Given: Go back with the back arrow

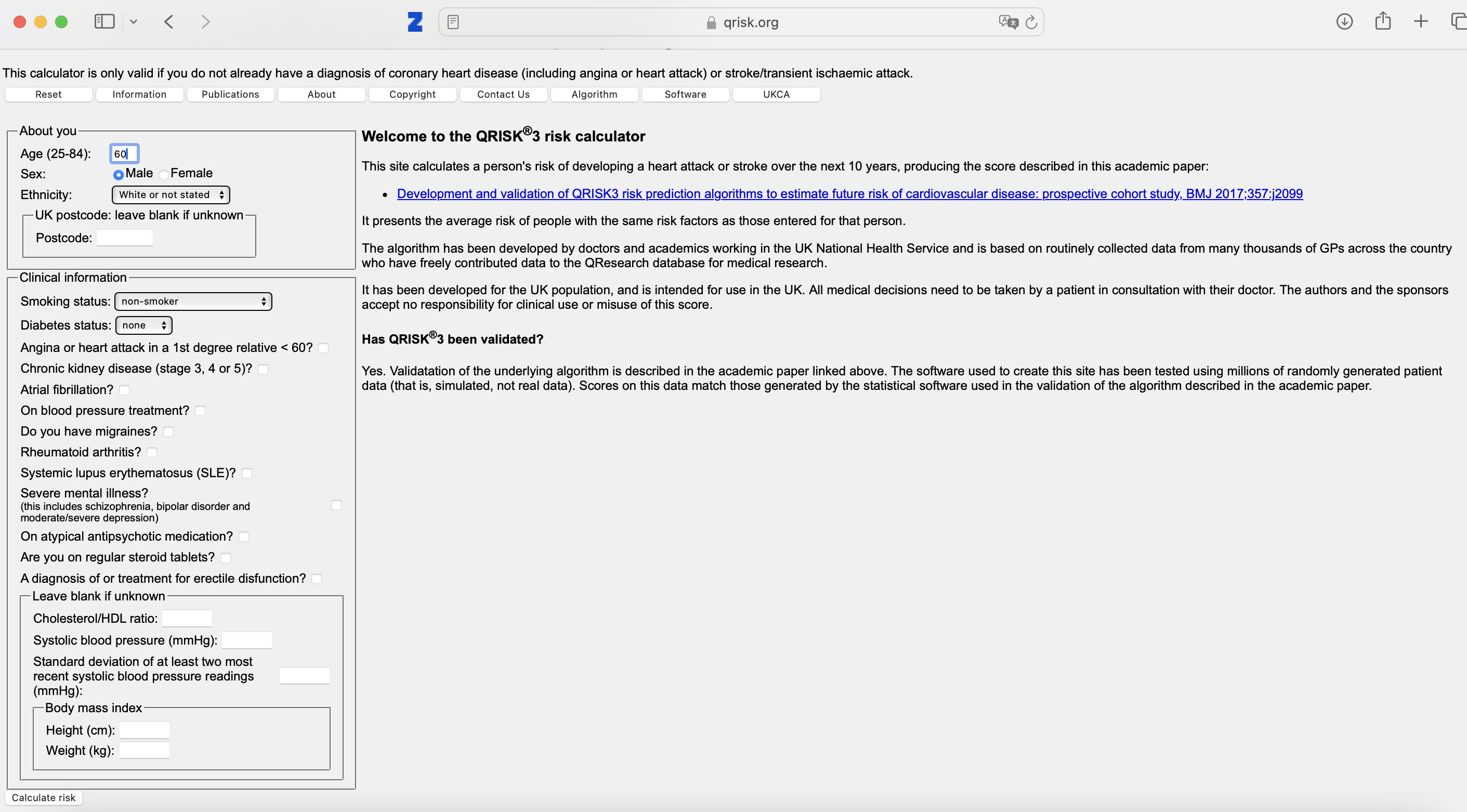Looking at the screenshot, I should (x=168, y=22).
